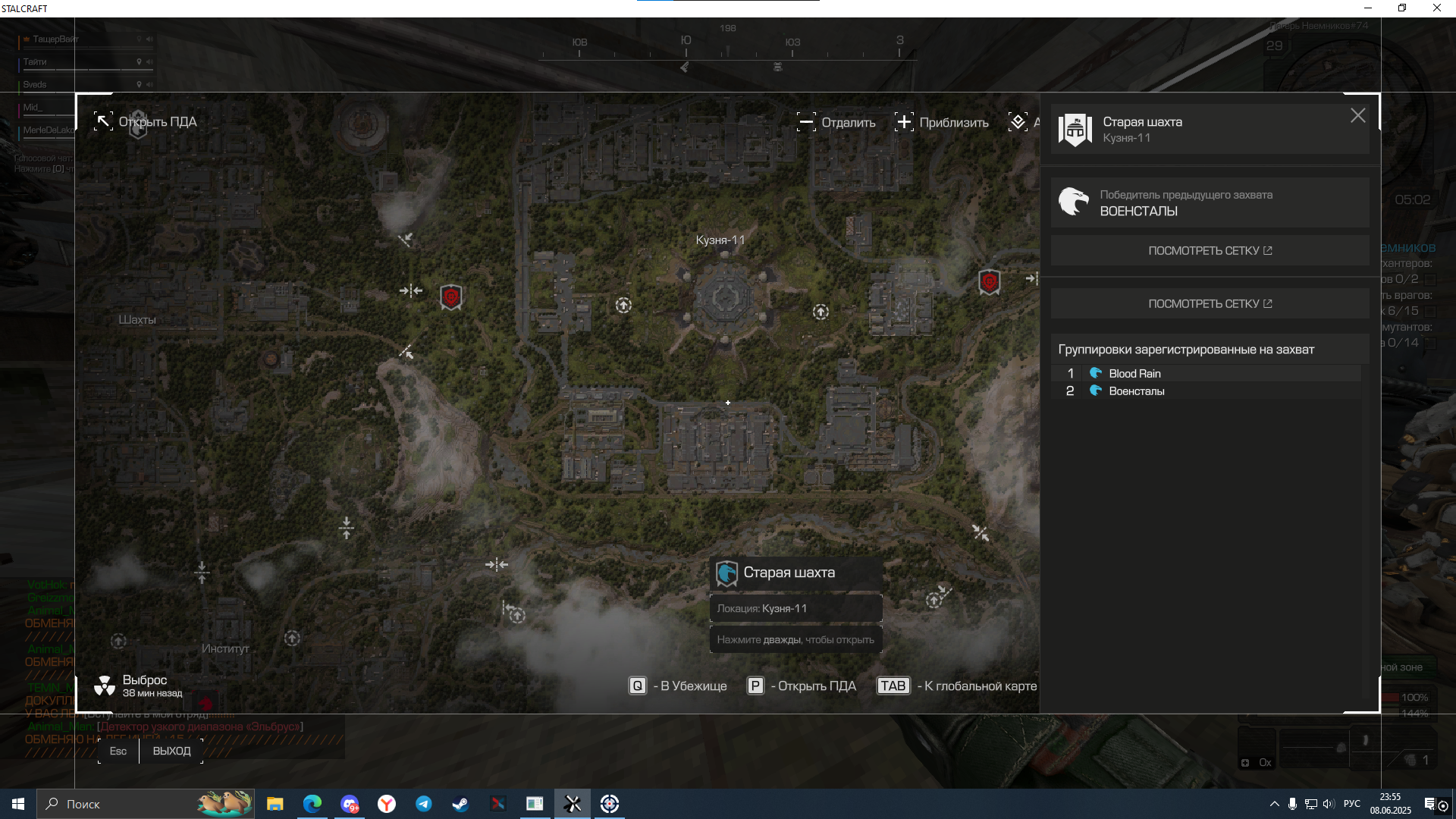The width and height of the screenshot is (1456, 819).
Task: Click the crossed arrows marker above the Шахты red marker
Action: 406,240
